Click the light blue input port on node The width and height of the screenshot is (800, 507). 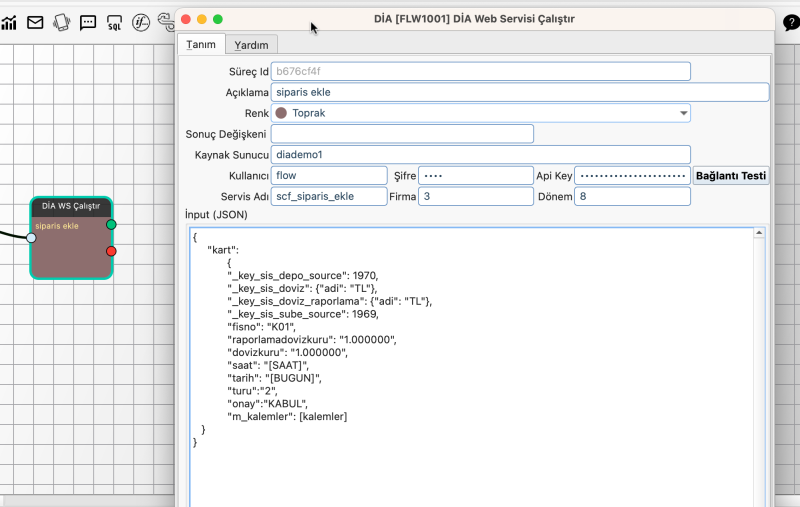[x=31, y=238]
